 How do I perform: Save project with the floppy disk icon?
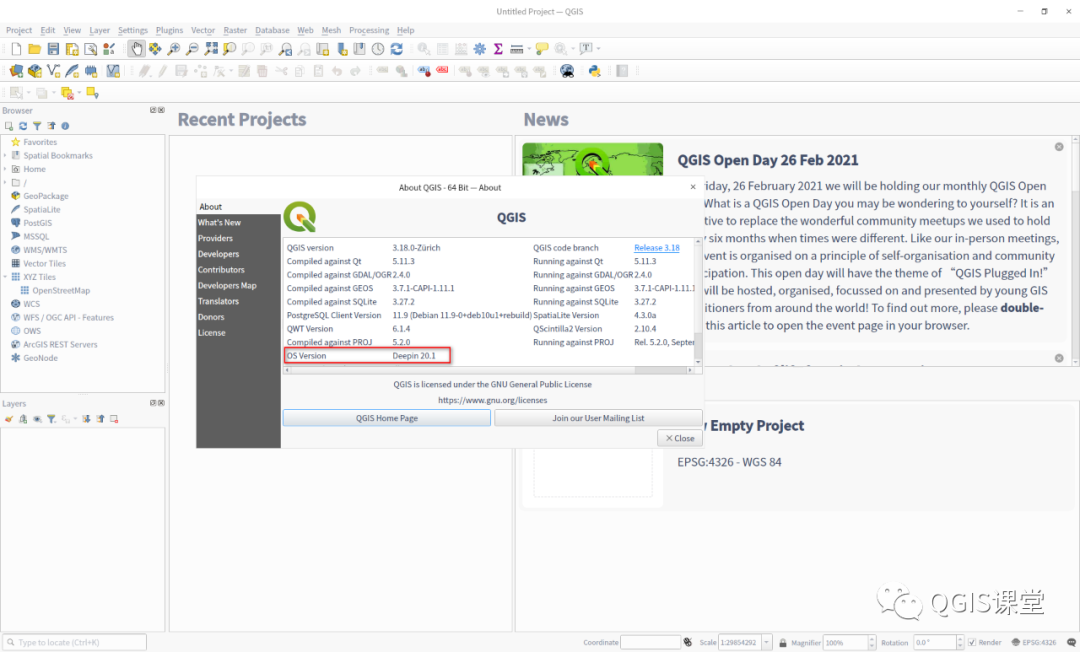tap(53, 49)
